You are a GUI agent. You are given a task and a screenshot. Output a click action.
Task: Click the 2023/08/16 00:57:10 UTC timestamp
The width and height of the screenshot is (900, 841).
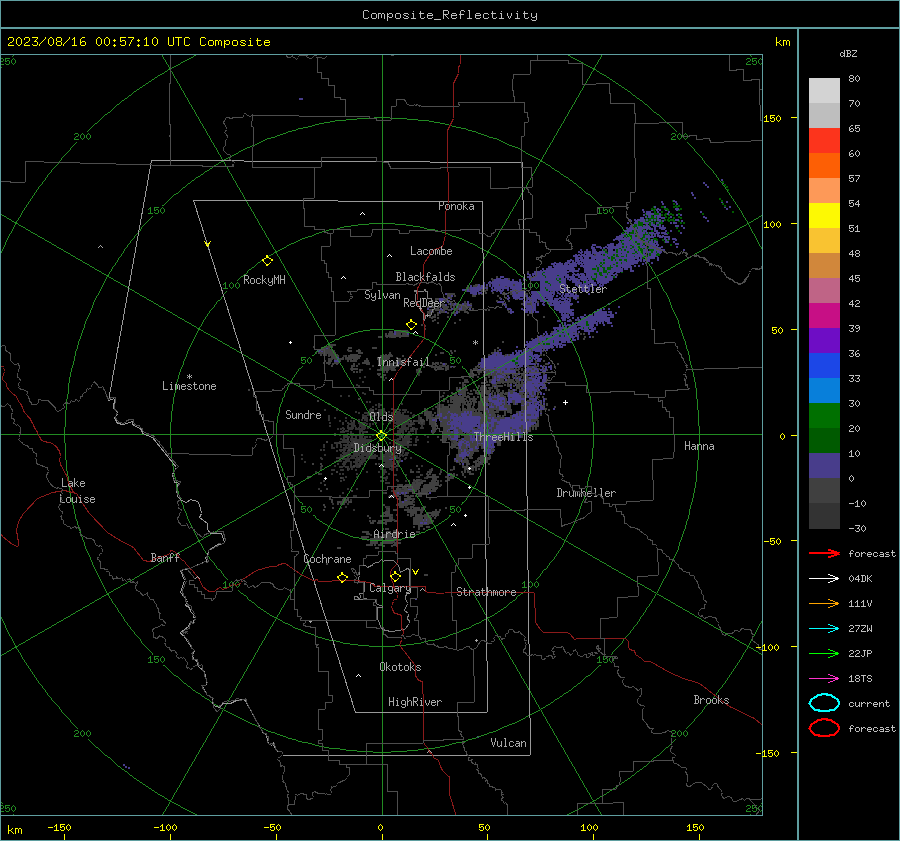(138, 42)
